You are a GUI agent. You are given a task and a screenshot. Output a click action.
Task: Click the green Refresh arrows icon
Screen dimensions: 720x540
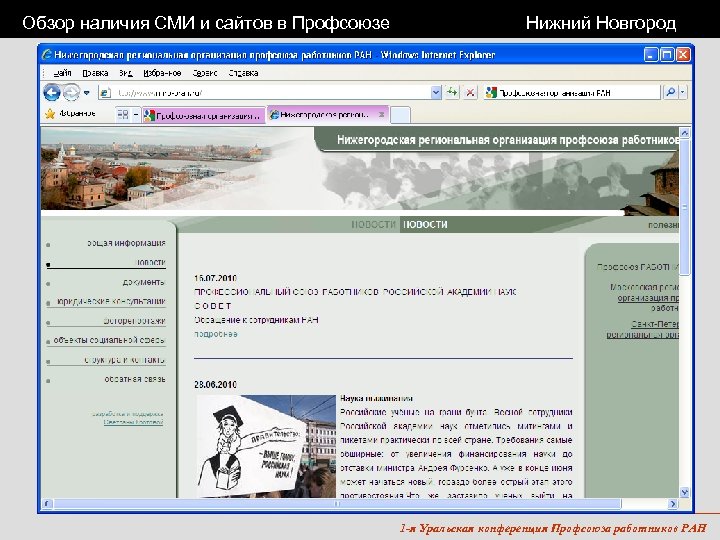pyautogui.click(x=452, y=93)
